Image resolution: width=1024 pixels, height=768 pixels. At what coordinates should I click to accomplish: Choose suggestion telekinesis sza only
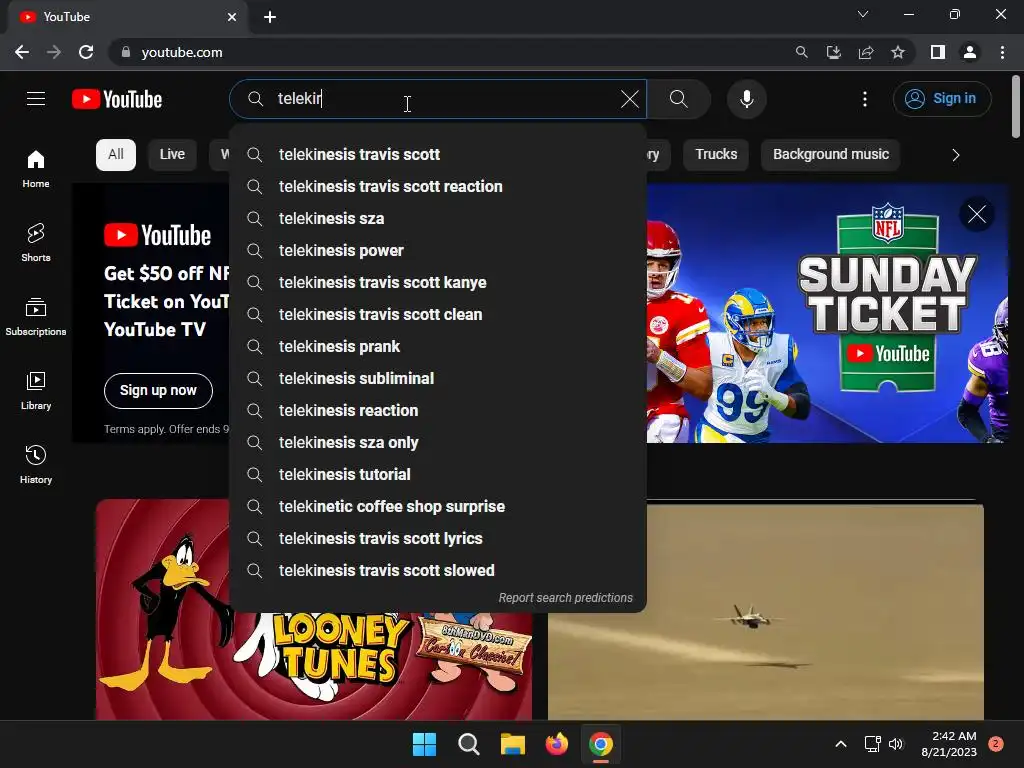[438, 442]
